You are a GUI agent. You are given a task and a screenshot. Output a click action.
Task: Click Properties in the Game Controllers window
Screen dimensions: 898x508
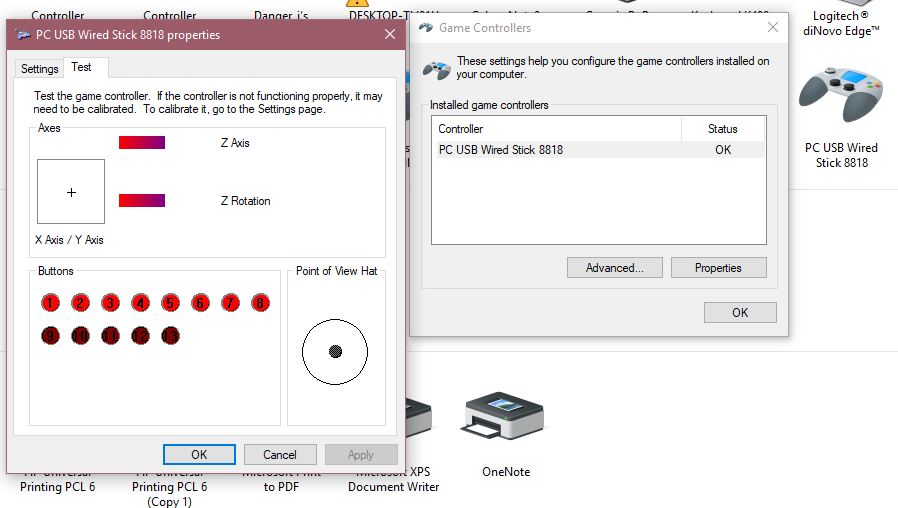(x=718, y=267)
